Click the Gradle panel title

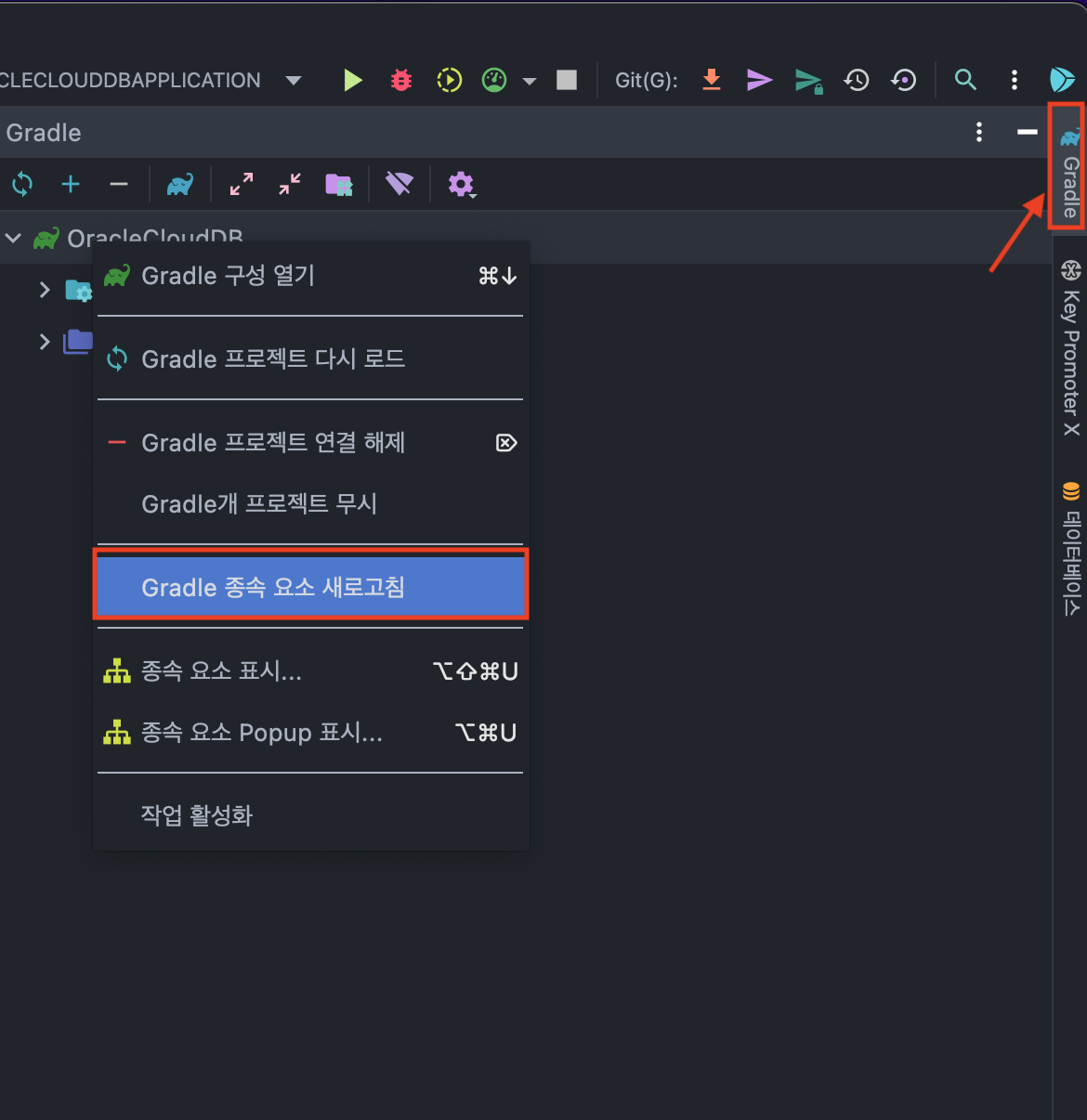(44, 133)
